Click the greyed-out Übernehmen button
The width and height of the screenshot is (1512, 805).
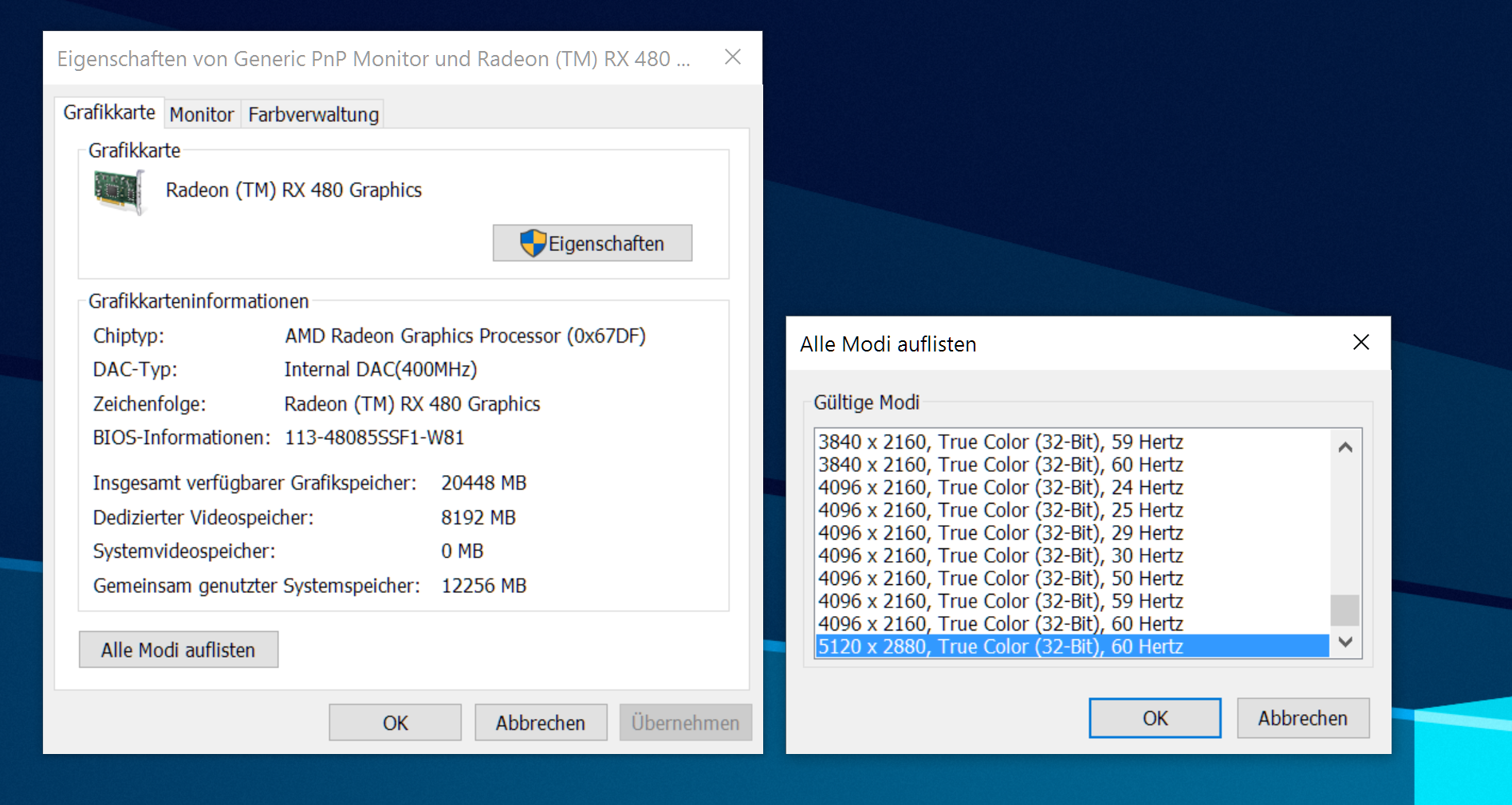coord(686,722)
